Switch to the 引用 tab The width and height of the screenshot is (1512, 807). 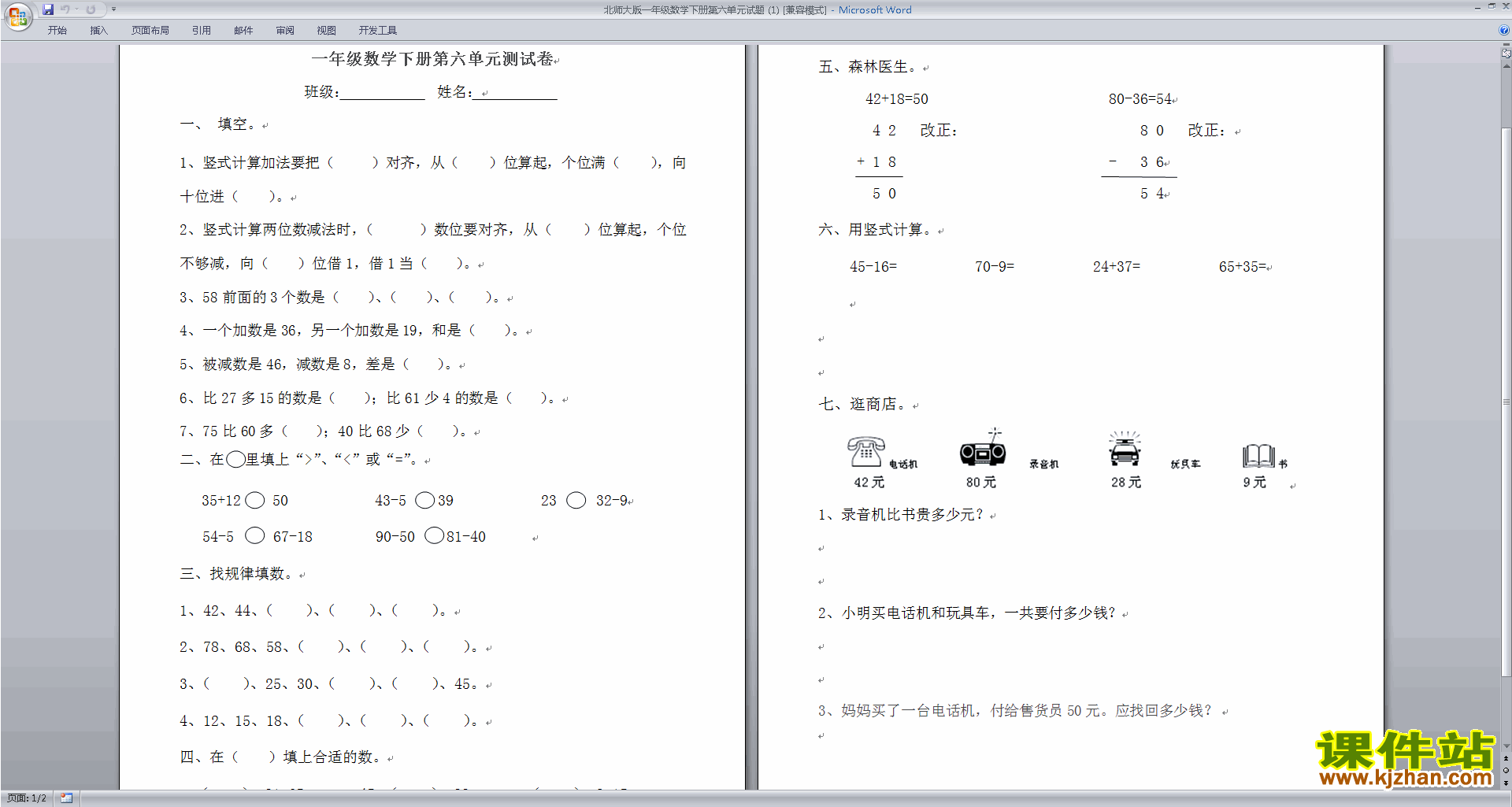pos(202,30)
